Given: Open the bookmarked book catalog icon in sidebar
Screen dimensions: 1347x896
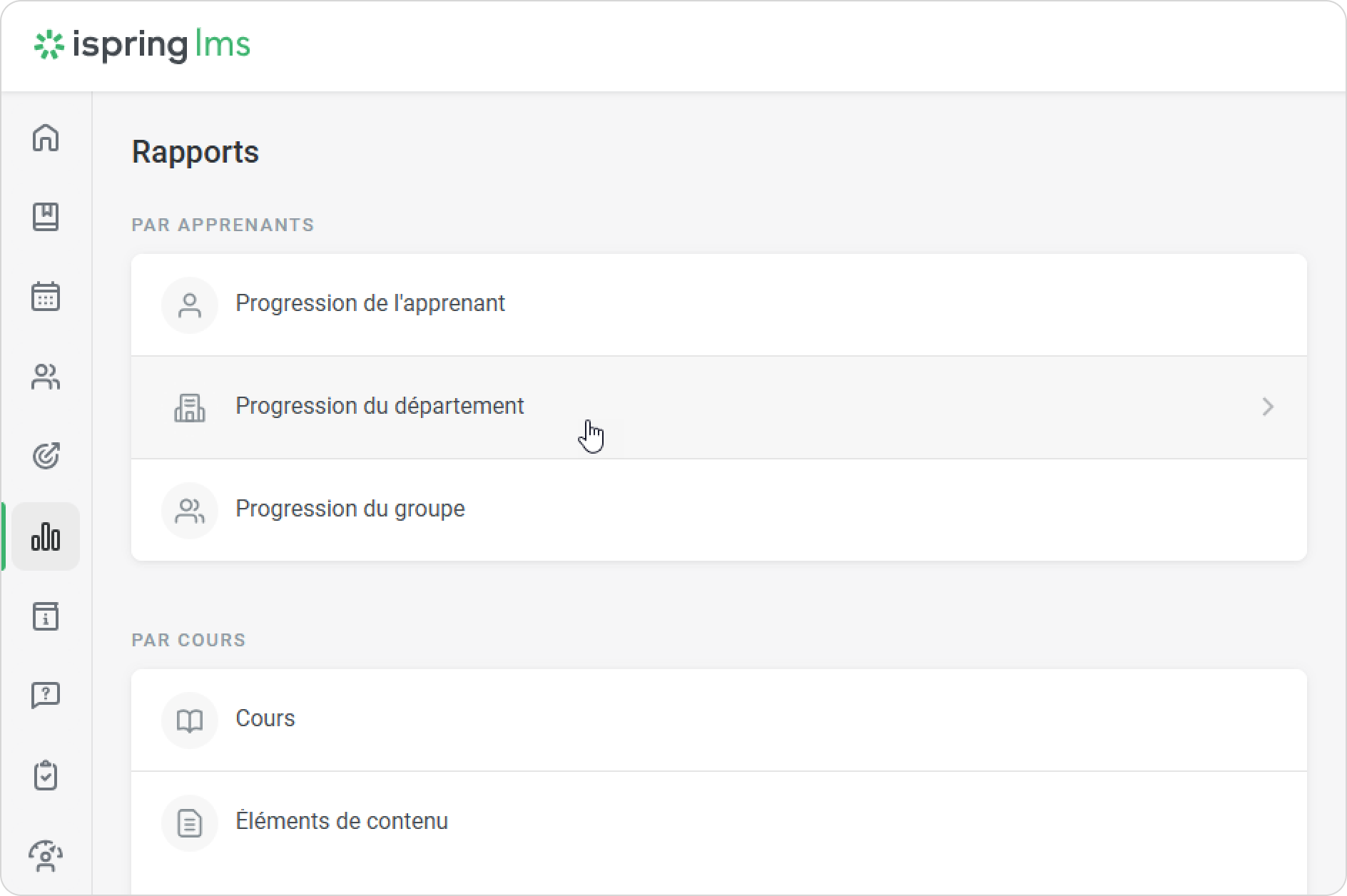Looking at the screenshot, I should 46,217.
